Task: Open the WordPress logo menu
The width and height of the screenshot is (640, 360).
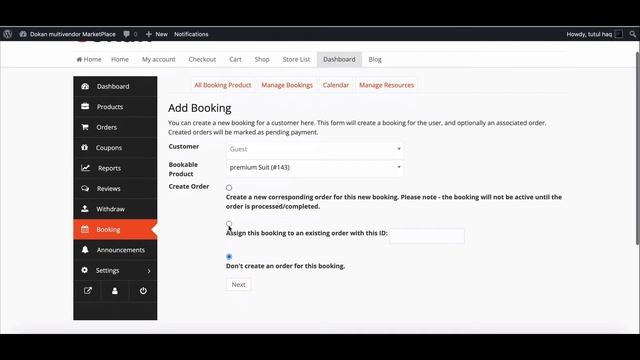Action: (7, 34)
